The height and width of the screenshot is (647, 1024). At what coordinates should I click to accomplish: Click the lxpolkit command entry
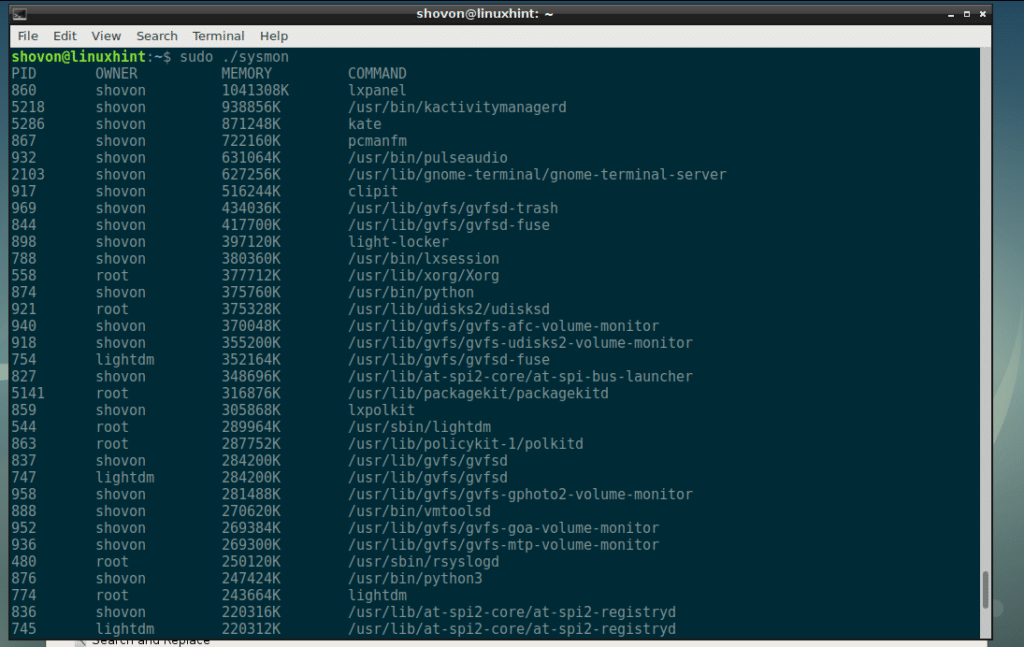pos(381,411)
